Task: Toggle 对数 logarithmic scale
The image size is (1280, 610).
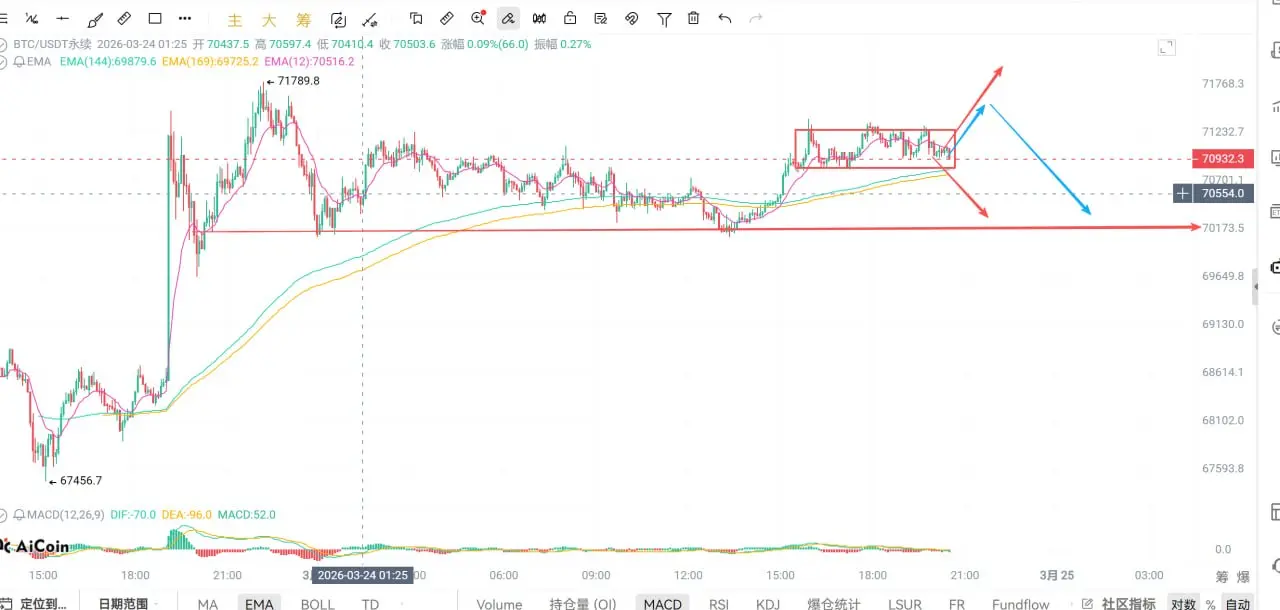Action: pos(1183,604)
